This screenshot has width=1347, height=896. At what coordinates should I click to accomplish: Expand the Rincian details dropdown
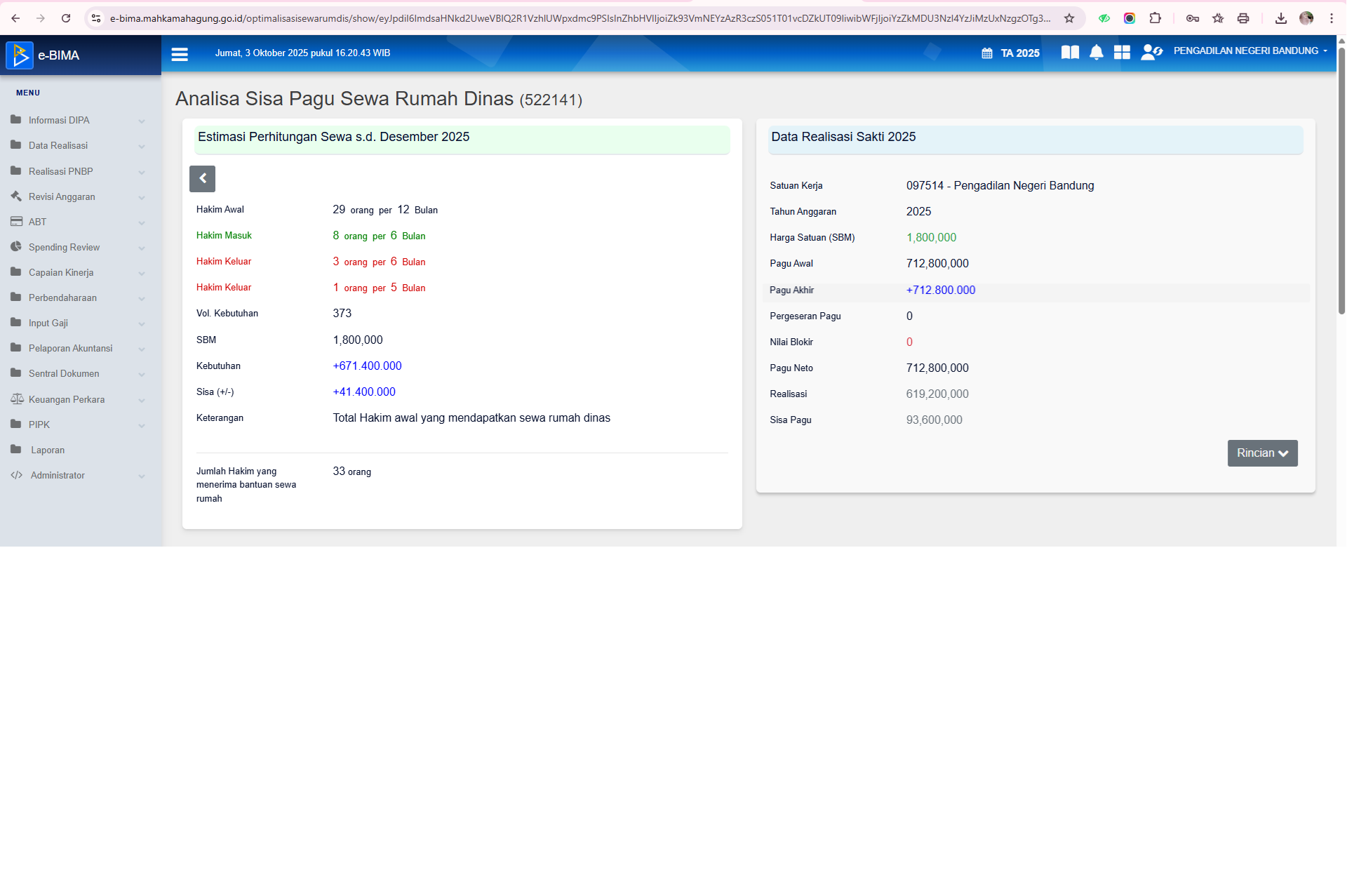coord(1262,453)
